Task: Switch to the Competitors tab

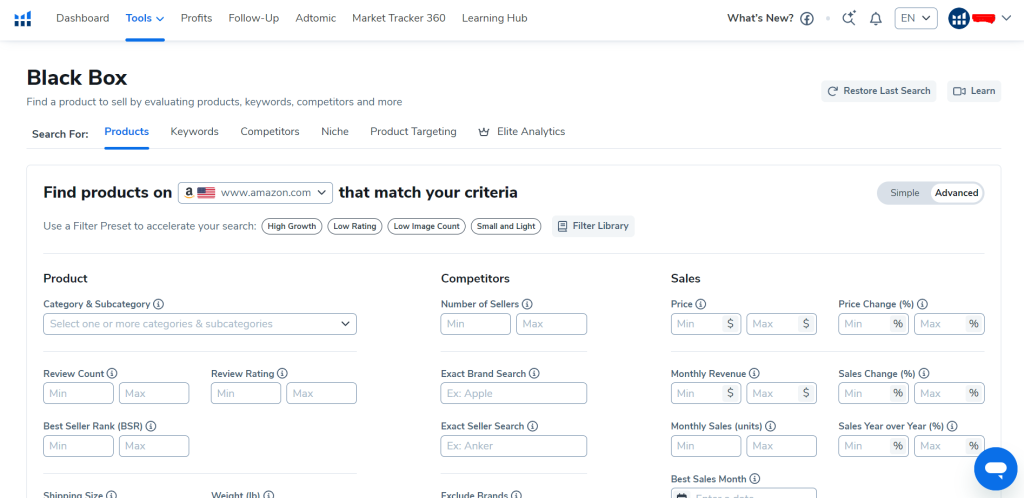Action: (x=270, y=132)
